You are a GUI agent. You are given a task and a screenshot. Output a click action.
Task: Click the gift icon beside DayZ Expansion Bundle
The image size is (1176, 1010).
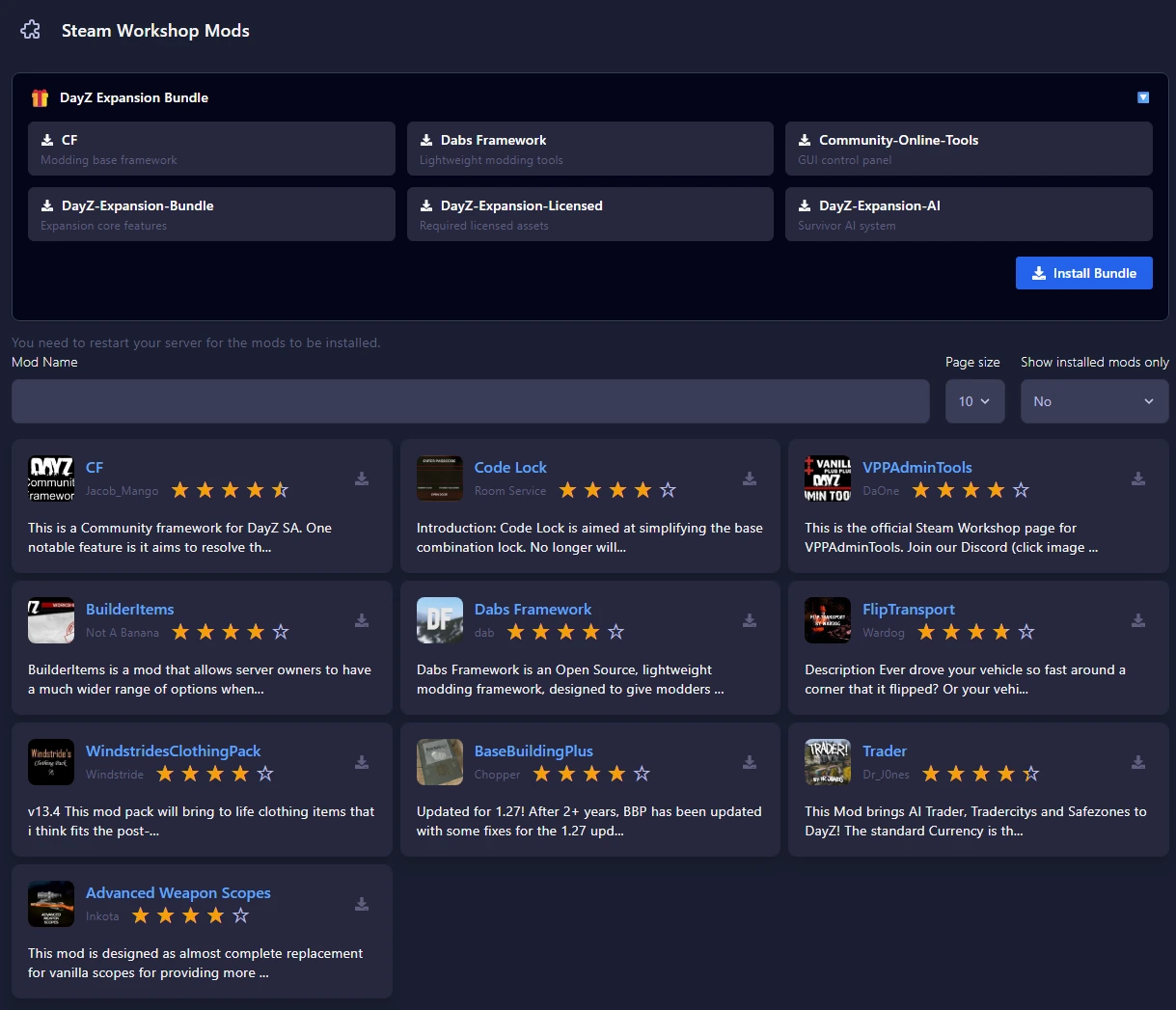[x=39, y=97]
